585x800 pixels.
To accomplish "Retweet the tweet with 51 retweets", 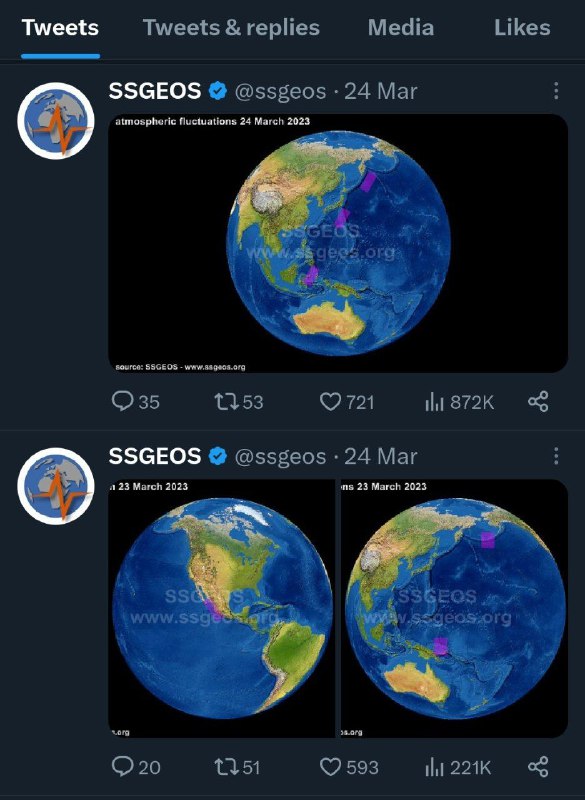I will pyautogui.click(x=237, y=766).
